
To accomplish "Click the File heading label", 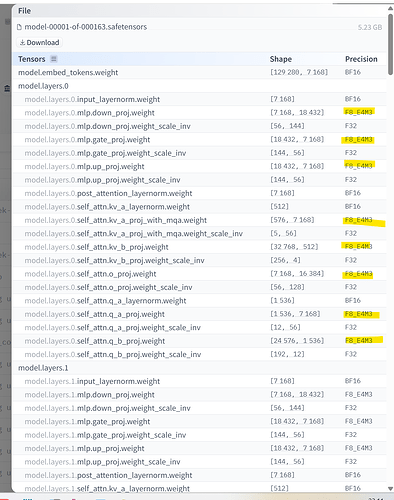I will click(x=24, y=11).
